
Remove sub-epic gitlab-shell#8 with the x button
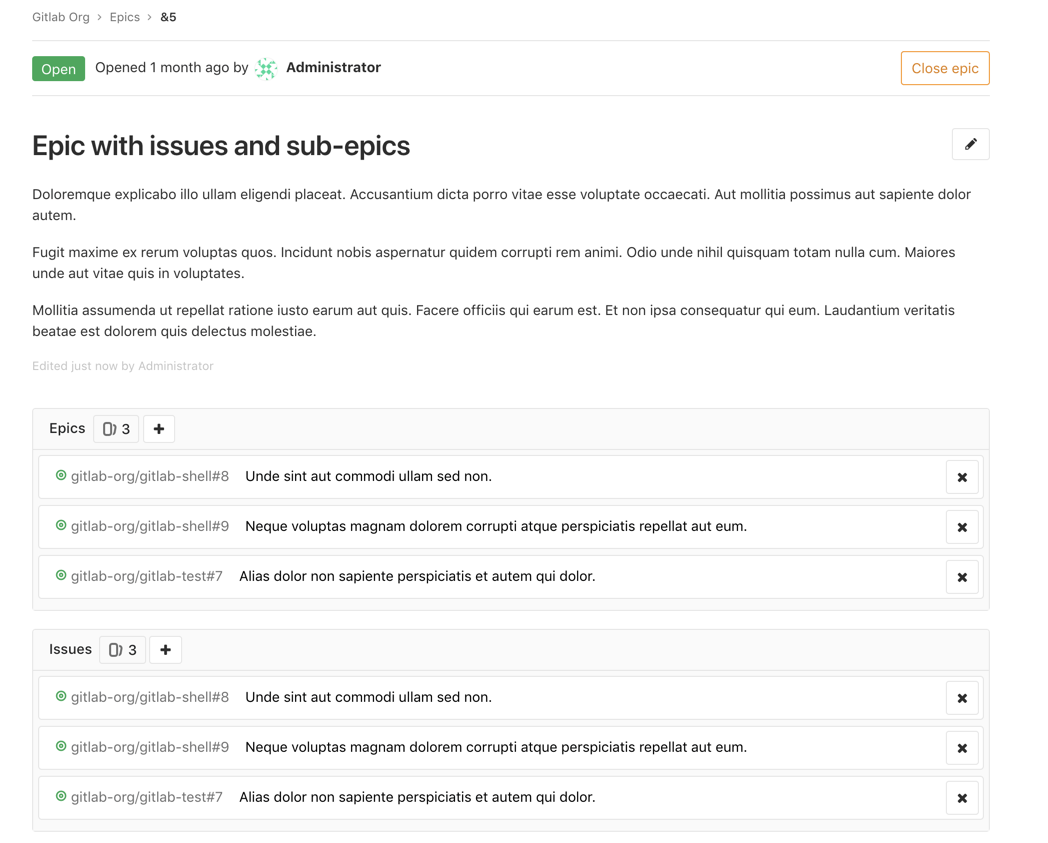pos(962,476)
